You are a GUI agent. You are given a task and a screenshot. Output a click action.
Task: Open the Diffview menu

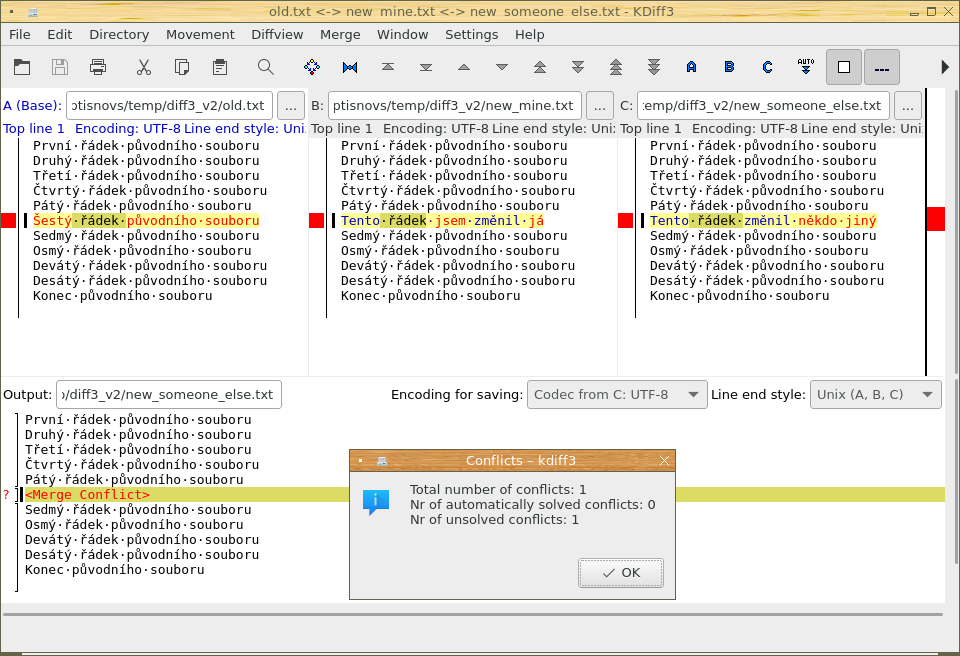pos(277,34)
